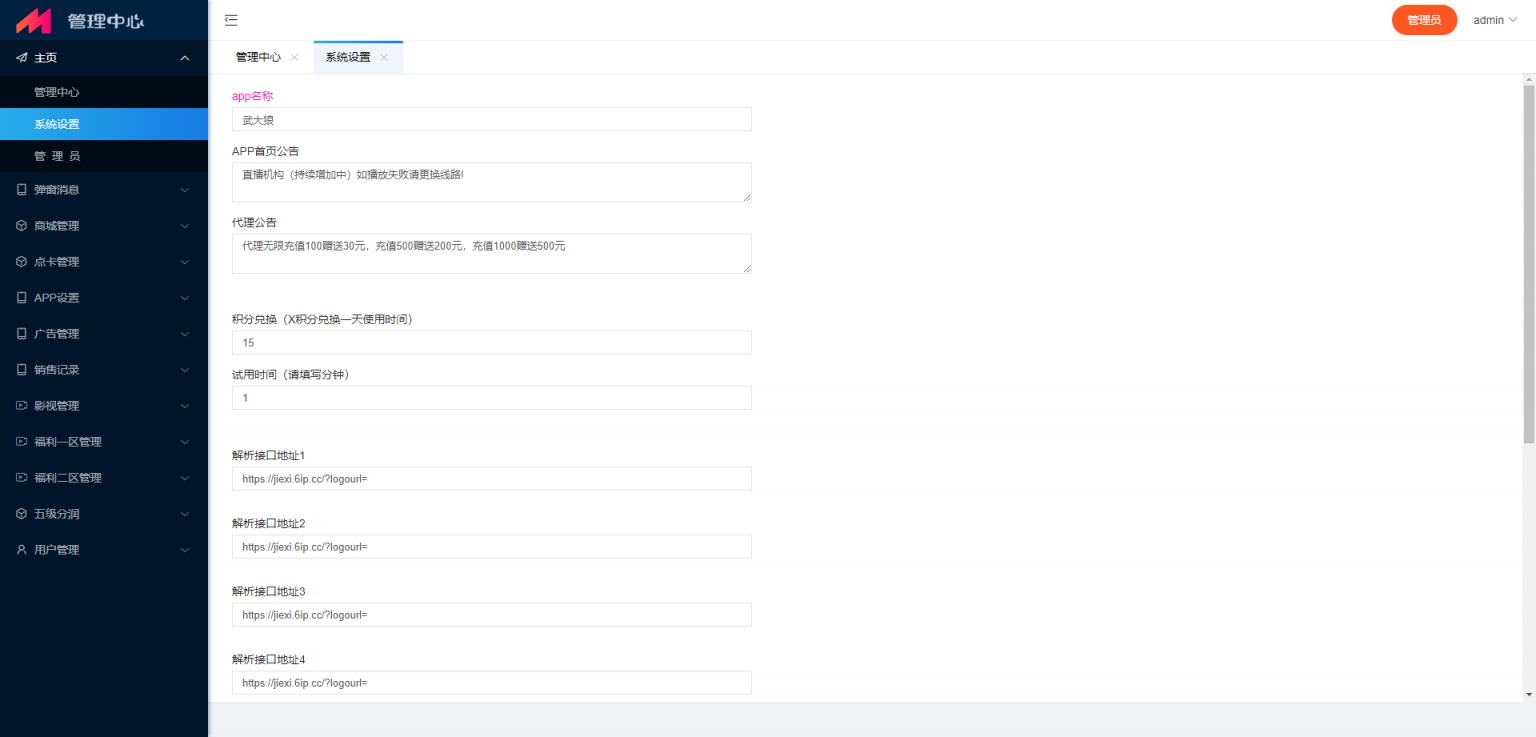1536x737 pixels.
Task: Expand the 广告管理 submenu arrow
Action: click(185, 334)
